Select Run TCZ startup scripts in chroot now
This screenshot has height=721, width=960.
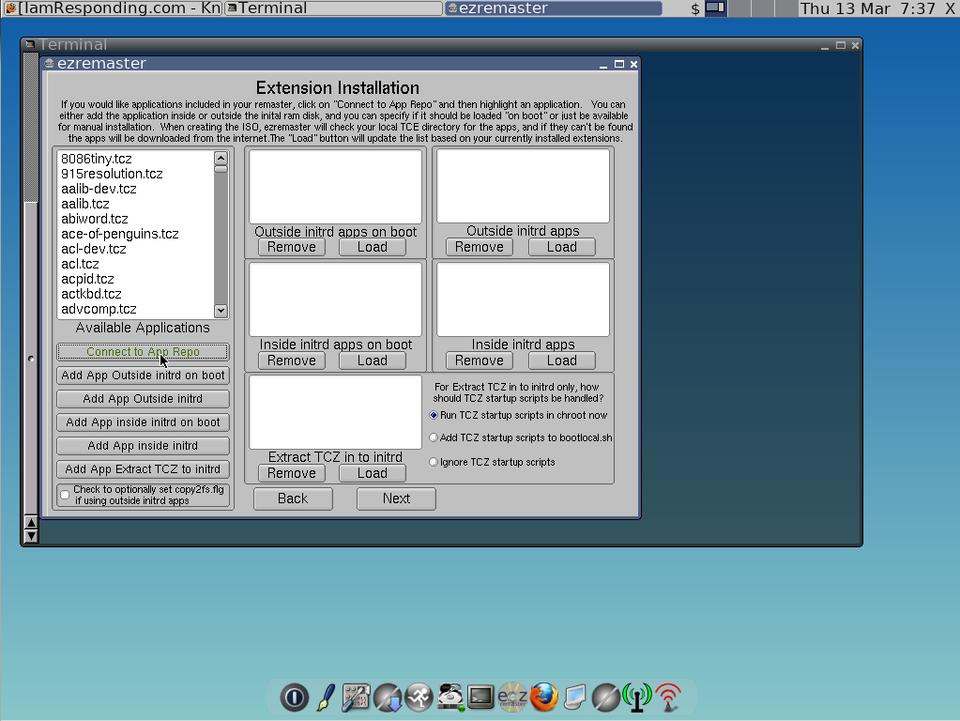[x=433, y=415]
